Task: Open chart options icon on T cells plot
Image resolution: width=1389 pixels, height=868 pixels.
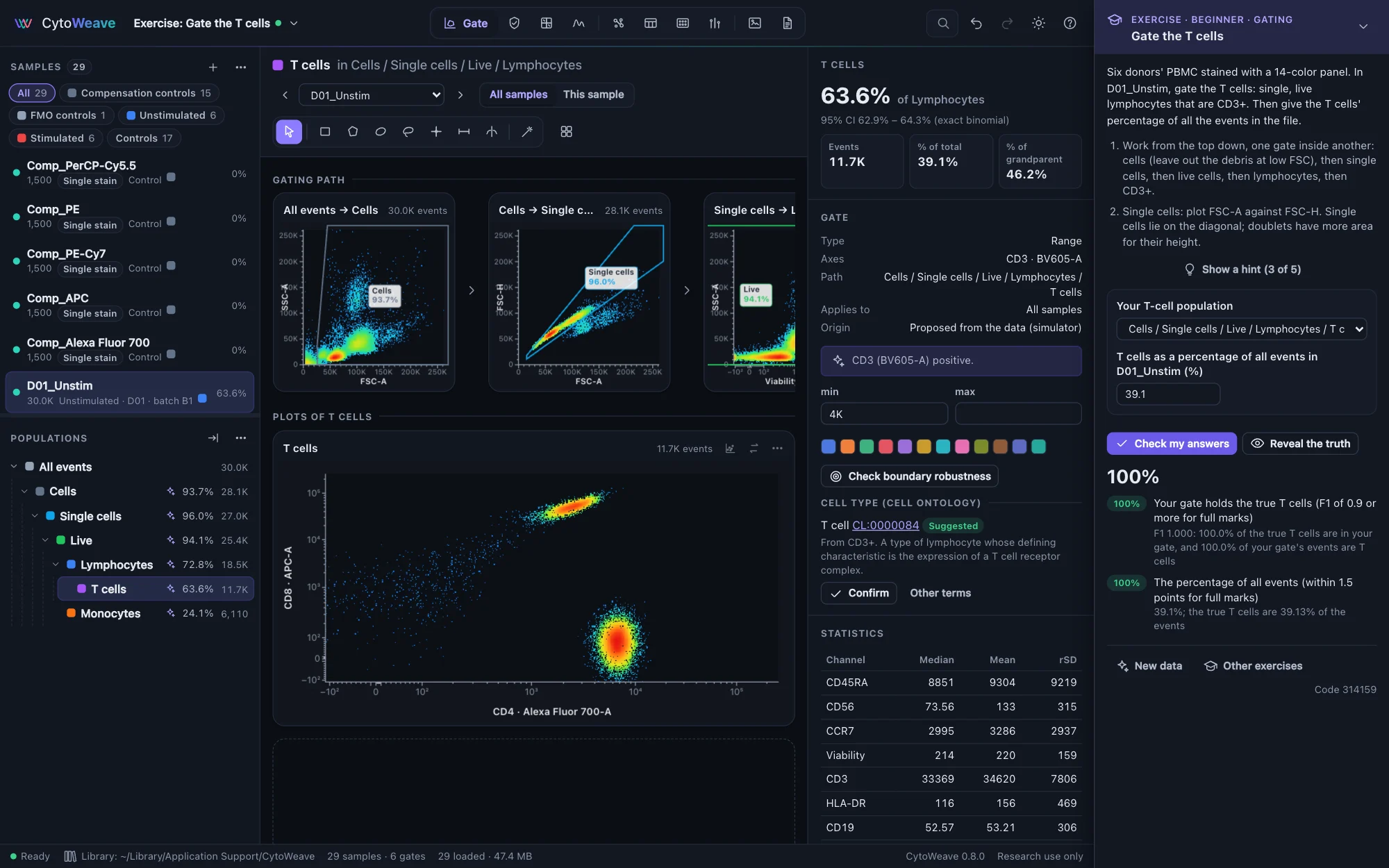Action: (x=730, y=449)
